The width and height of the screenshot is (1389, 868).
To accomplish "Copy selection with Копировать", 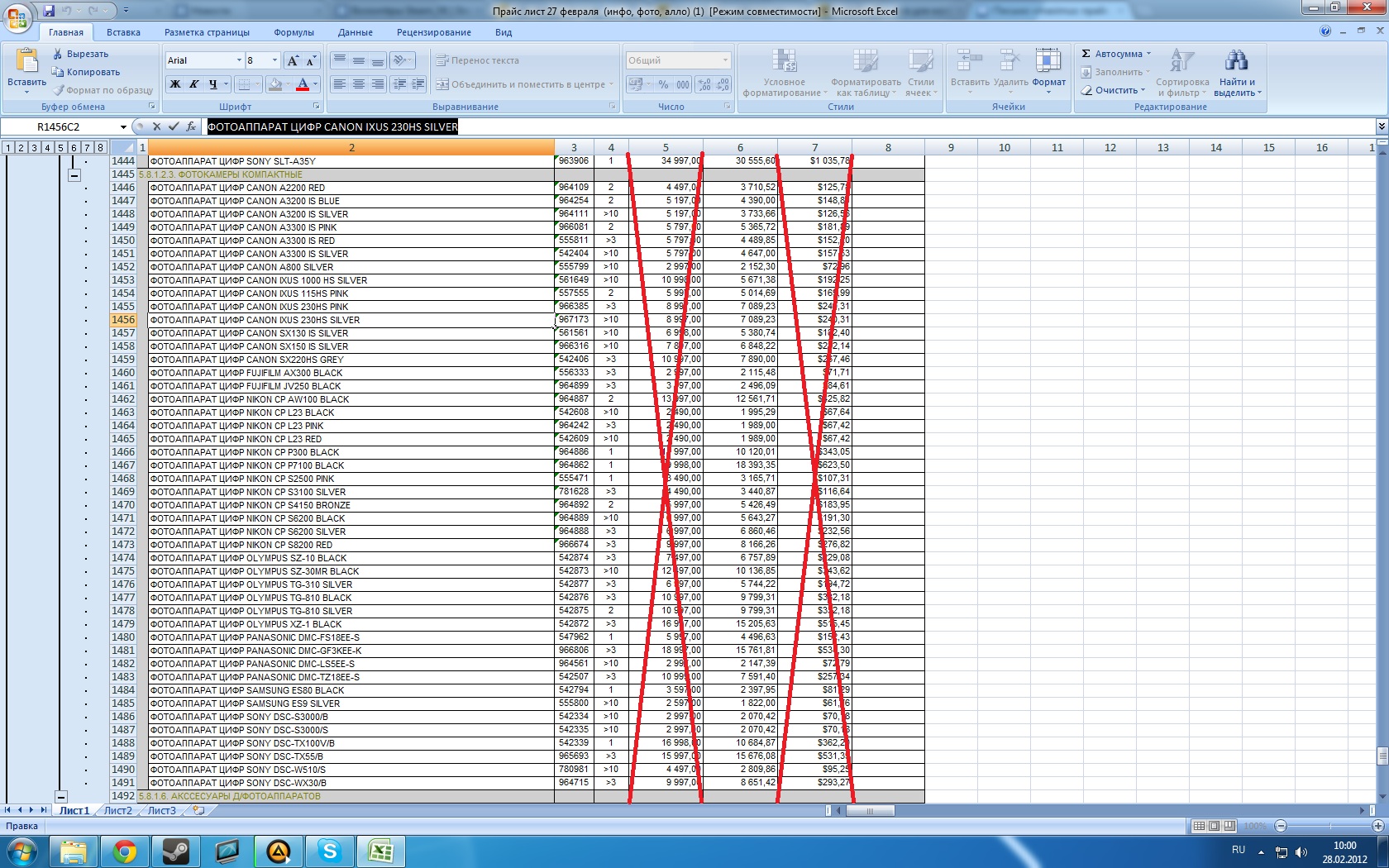I will 85,72.
